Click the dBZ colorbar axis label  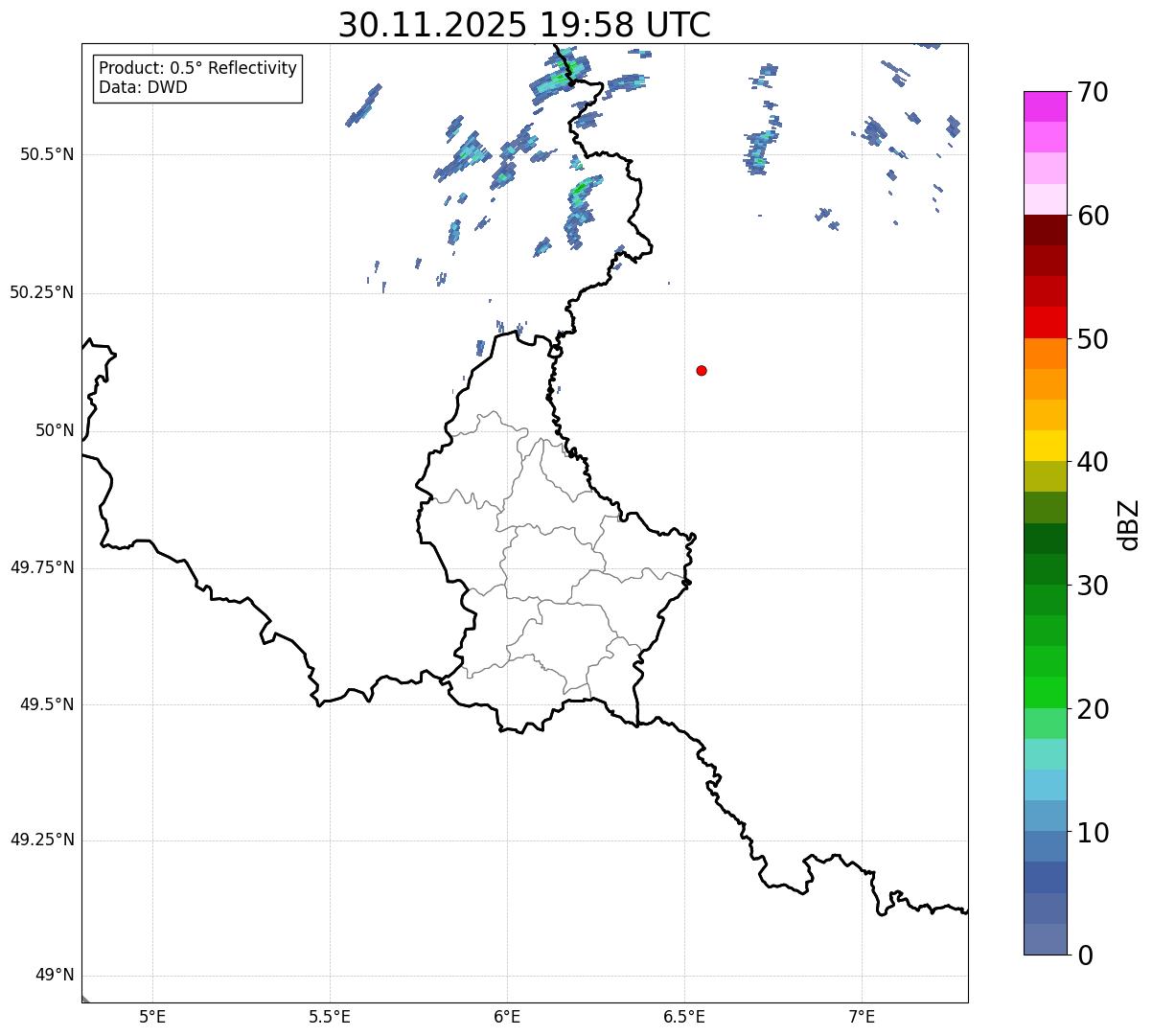[1129, 524]
